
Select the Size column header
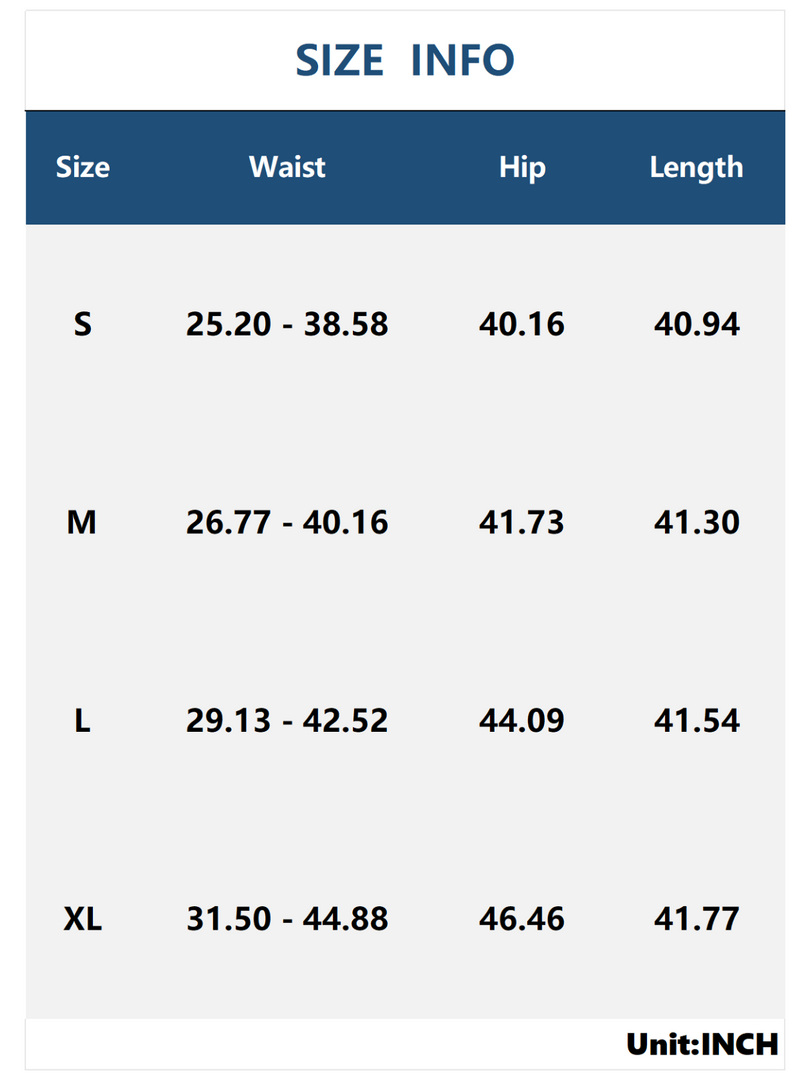pos(83,167)
